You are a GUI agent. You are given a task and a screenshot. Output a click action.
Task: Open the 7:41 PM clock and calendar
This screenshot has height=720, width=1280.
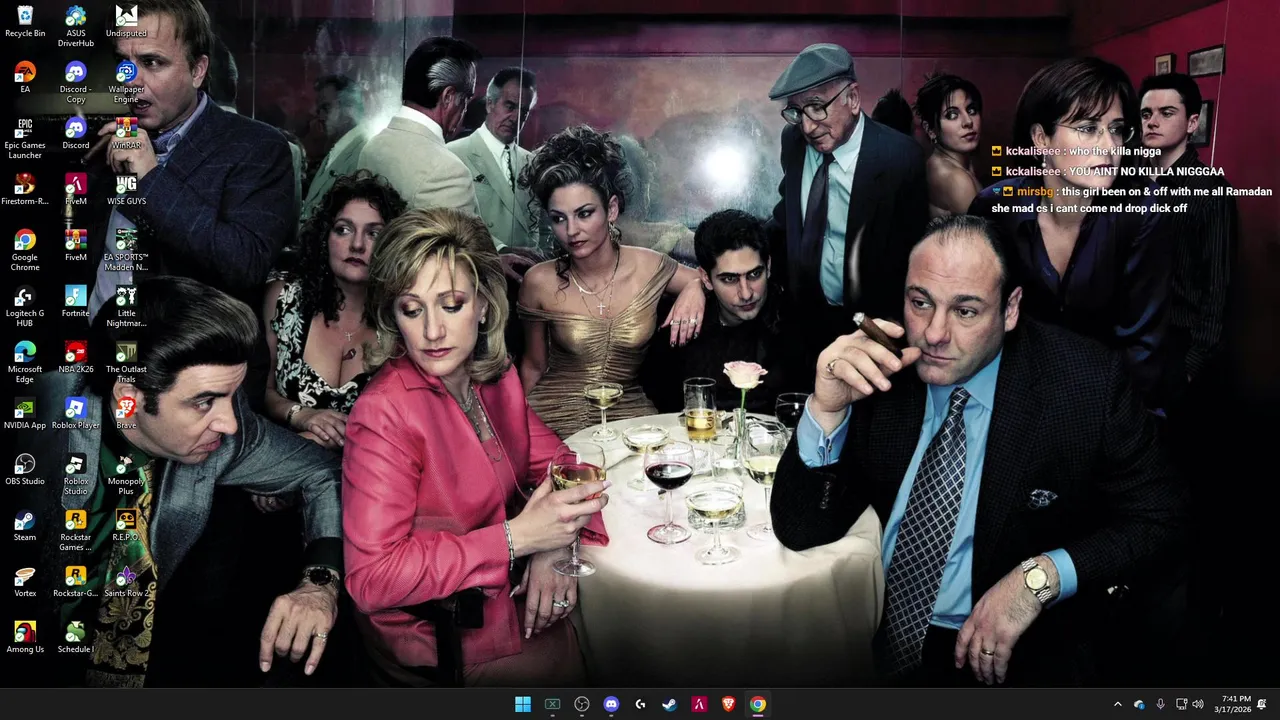pyautogui.click(x=1232, y=704)
